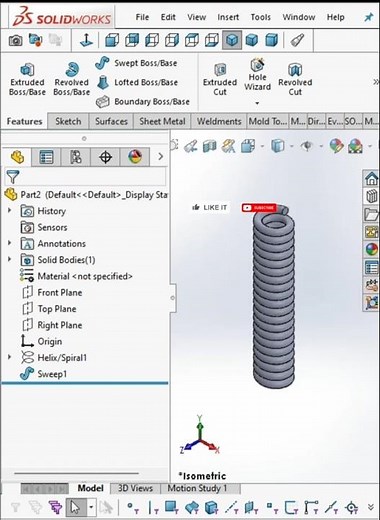
Task: Open the Tools menu
Action: pyautogui.click(x=261, y=17)
